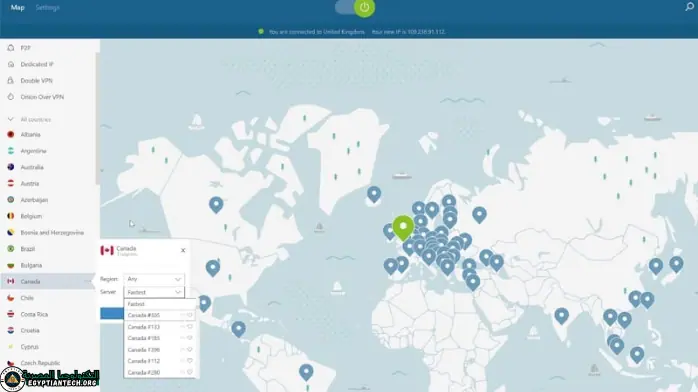Switch to the Settings tab
The width and height of the screenshot is (698, 392).
pos(48,8)
